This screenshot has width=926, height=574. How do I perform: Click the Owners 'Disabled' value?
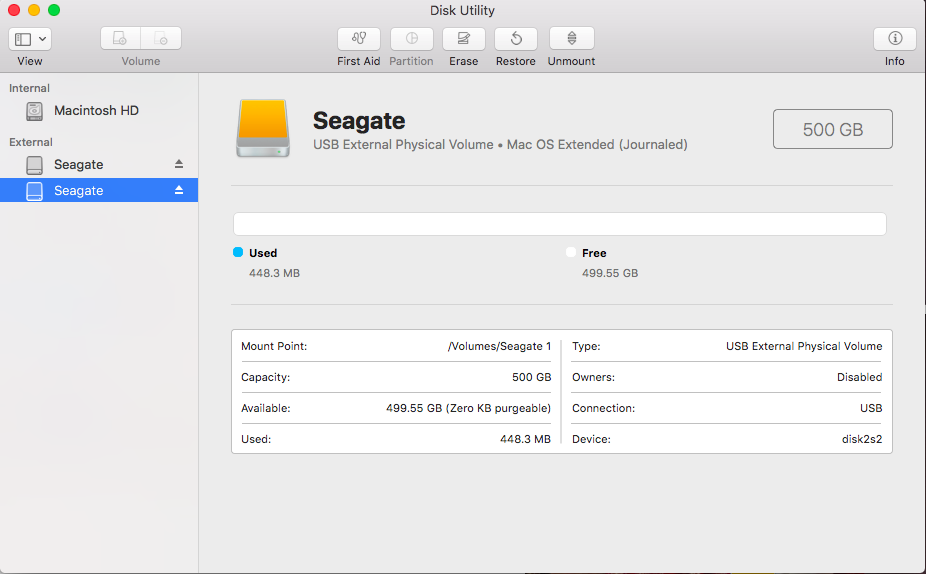point(859,377)
